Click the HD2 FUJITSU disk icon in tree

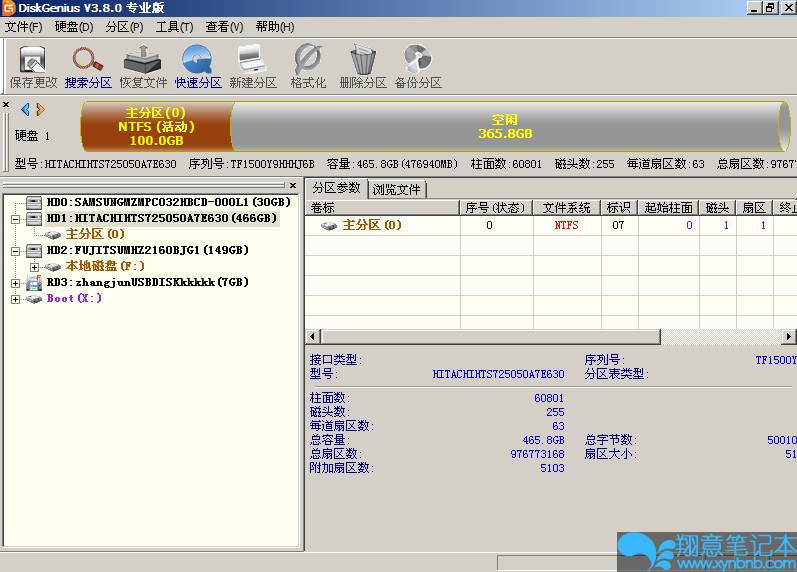tap(34, 251)
